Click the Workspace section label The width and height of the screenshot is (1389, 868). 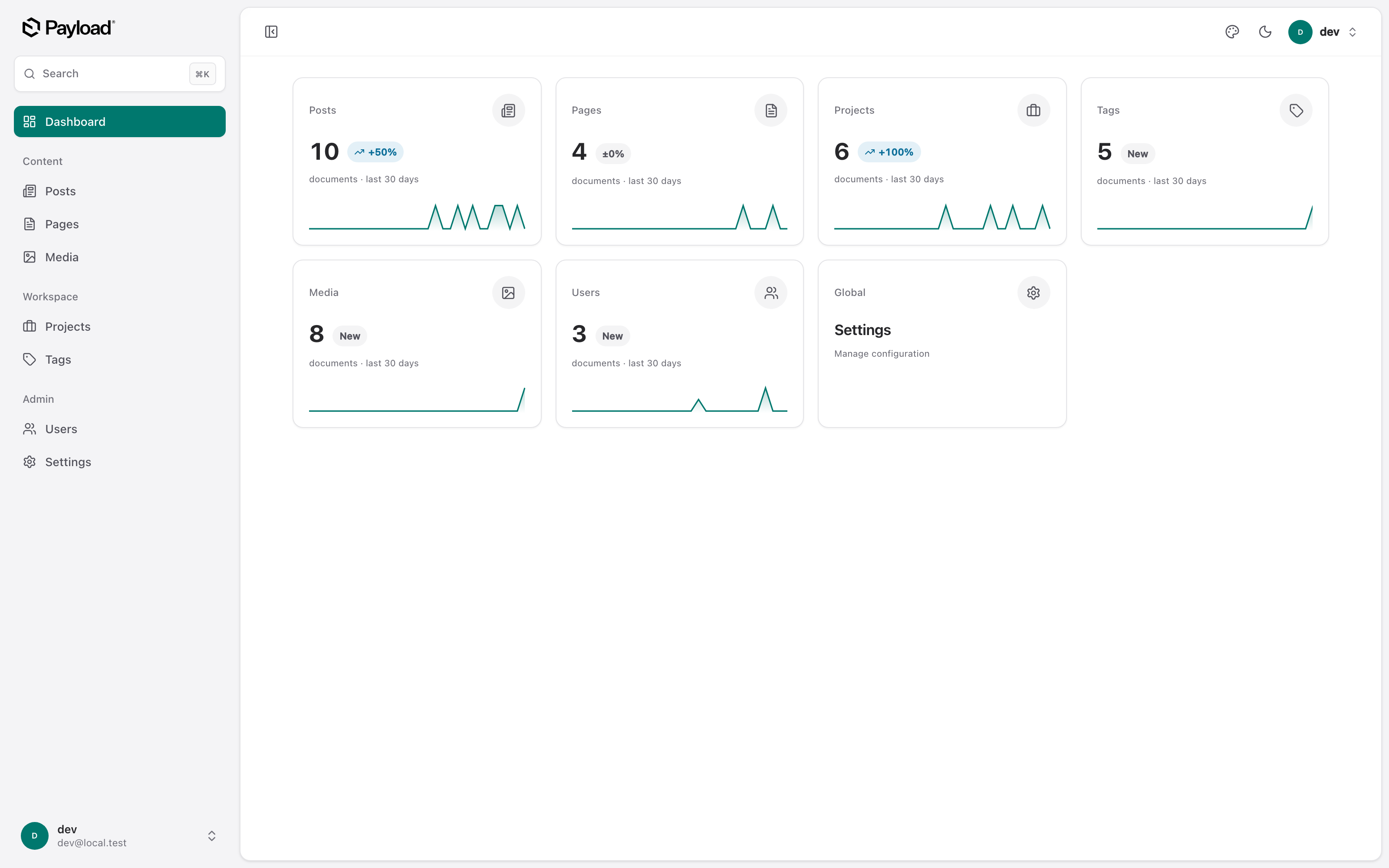tap(50, 297)
